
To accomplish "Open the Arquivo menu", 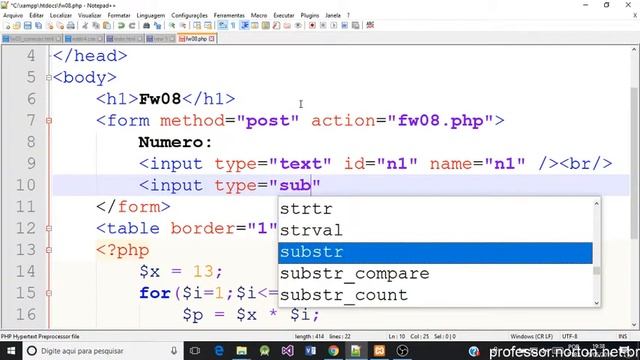I will pyautogui.click(x=13, y=15).
